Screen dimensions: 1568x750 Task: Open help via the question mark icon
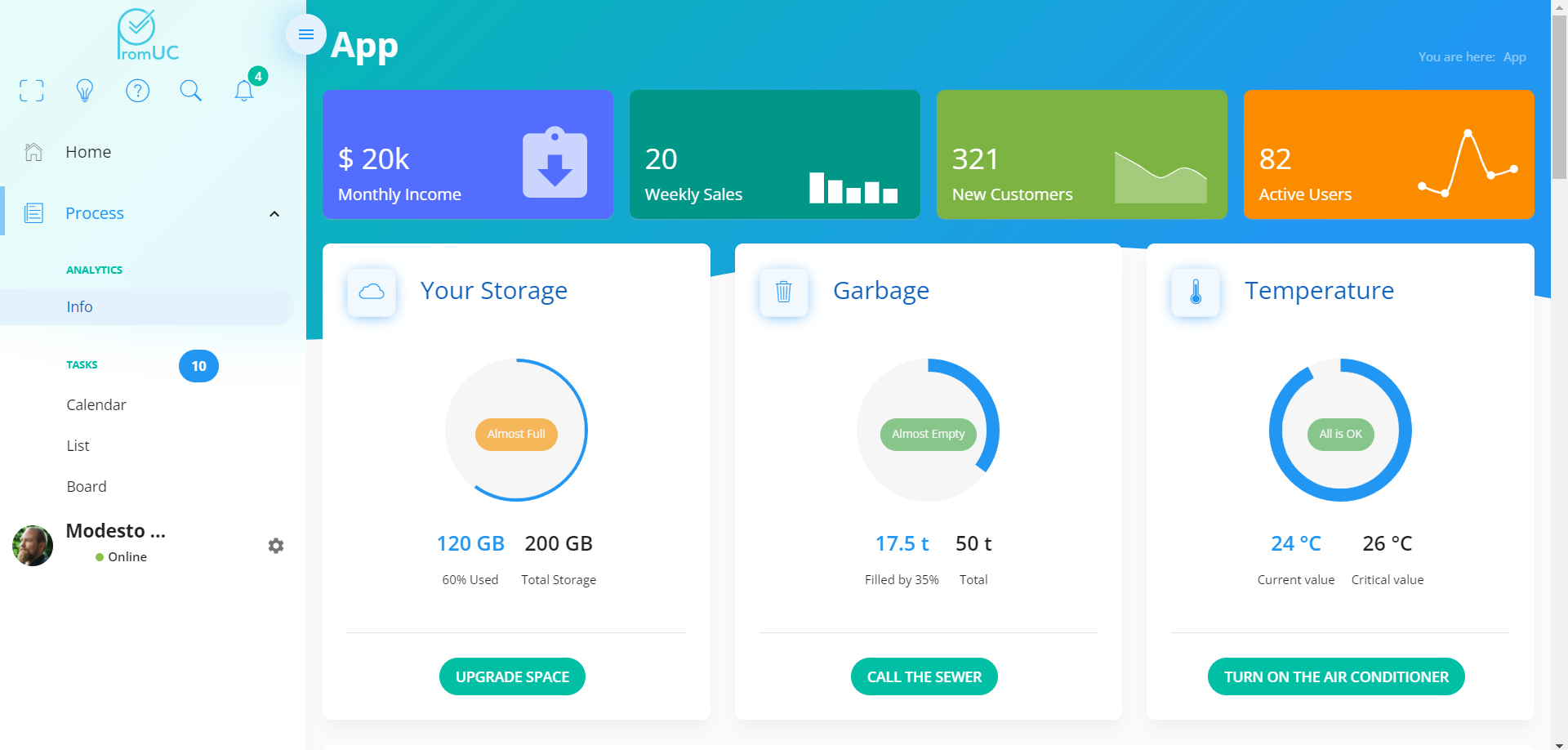(x=138, y=91)
